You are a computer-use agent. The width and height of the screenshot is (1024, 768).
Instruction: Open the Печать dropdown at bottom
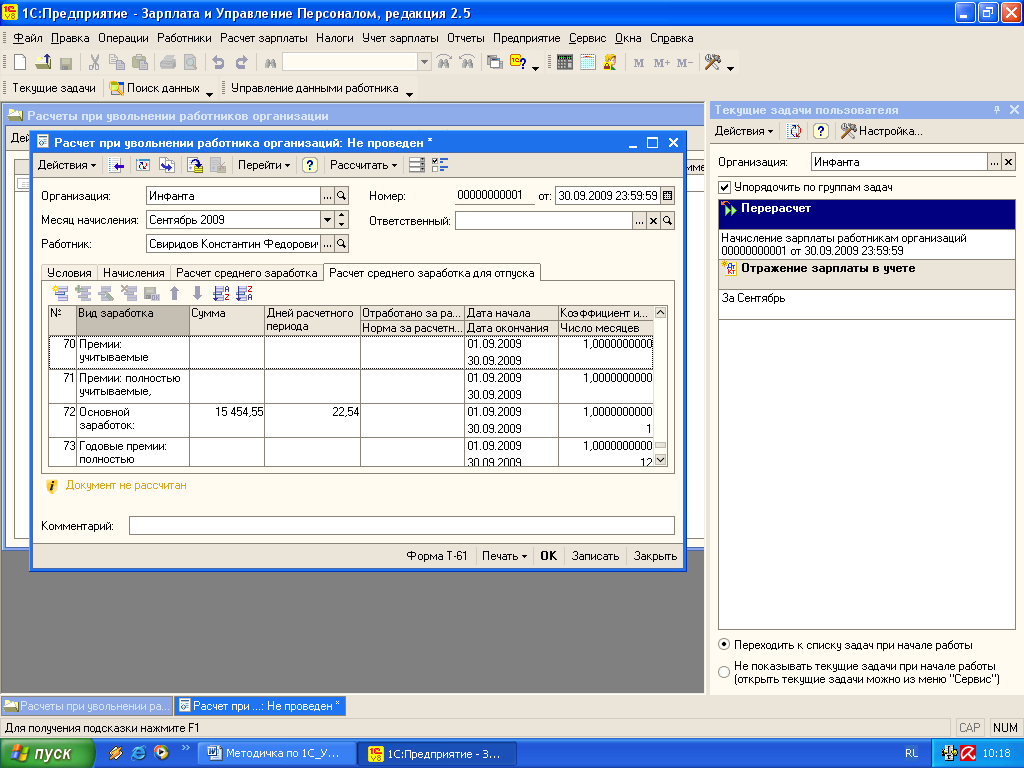point(504,556)
